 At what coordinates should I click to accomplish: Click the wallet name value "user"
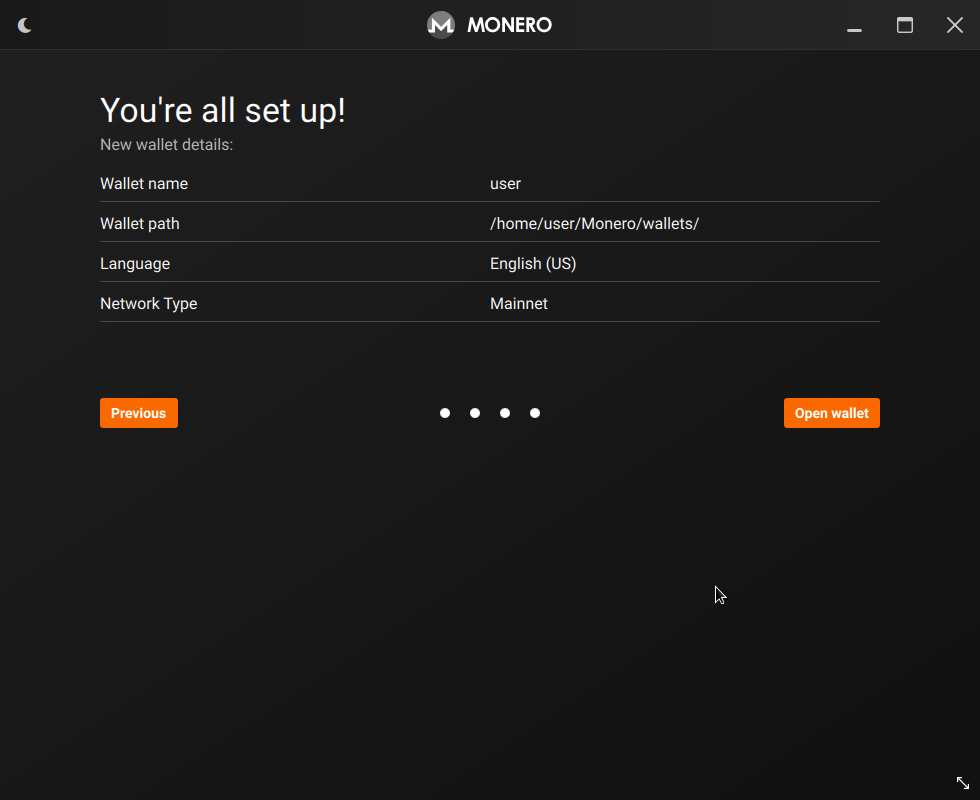click(x=505, y=184)
